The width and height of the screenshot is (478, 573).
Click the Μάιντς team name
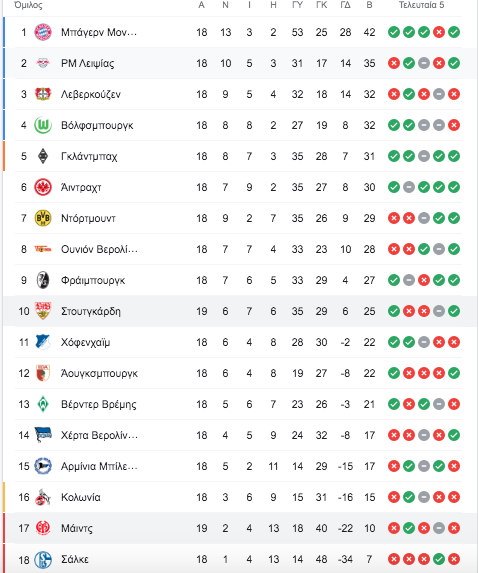point(77,528)
